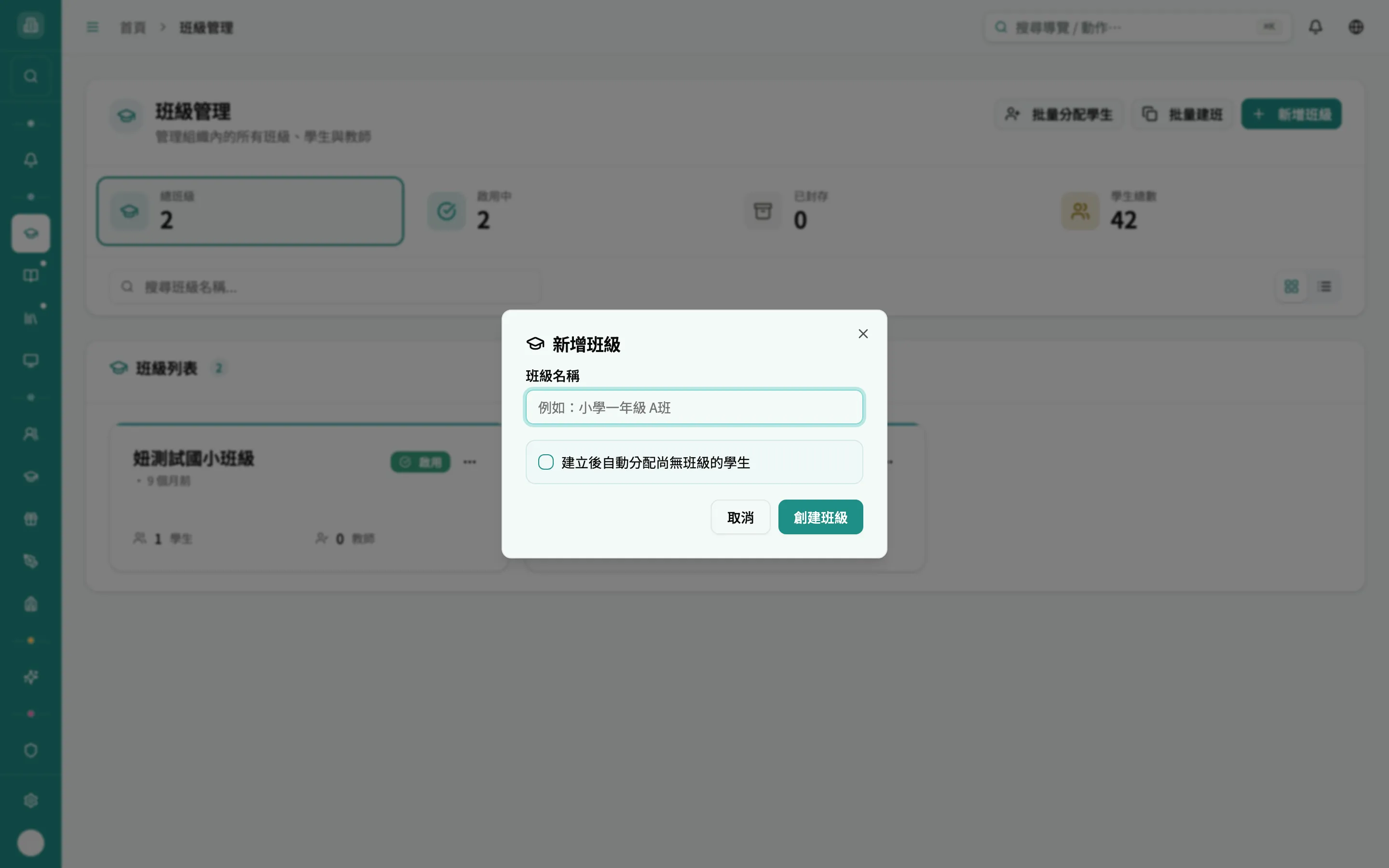Open the three-dot menu on 測試國小班級 card
The height and width of the screenshot is (868, 1389).
(x=469, y=462)
